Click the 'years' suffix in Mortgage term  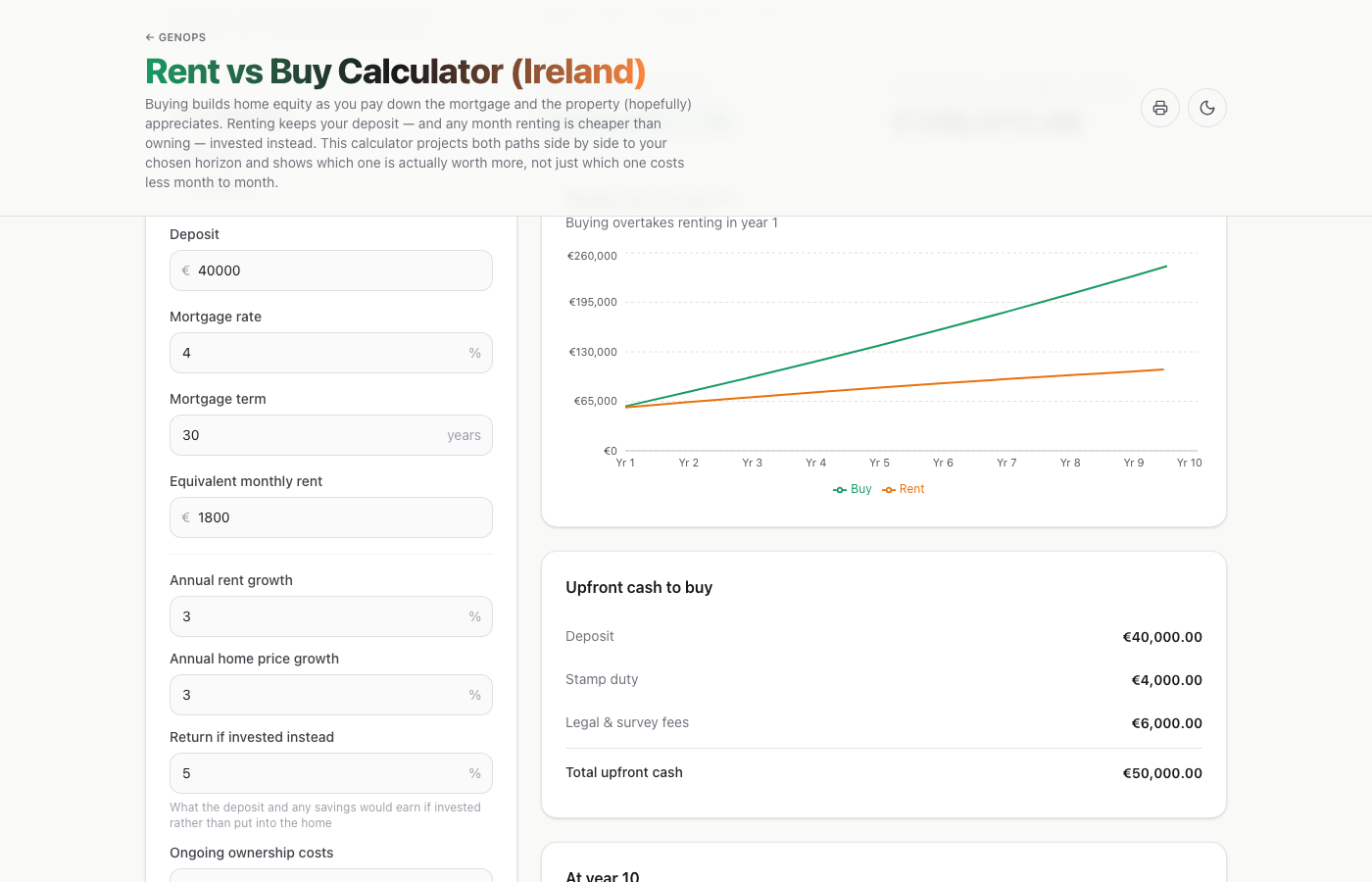coord(464,435)
